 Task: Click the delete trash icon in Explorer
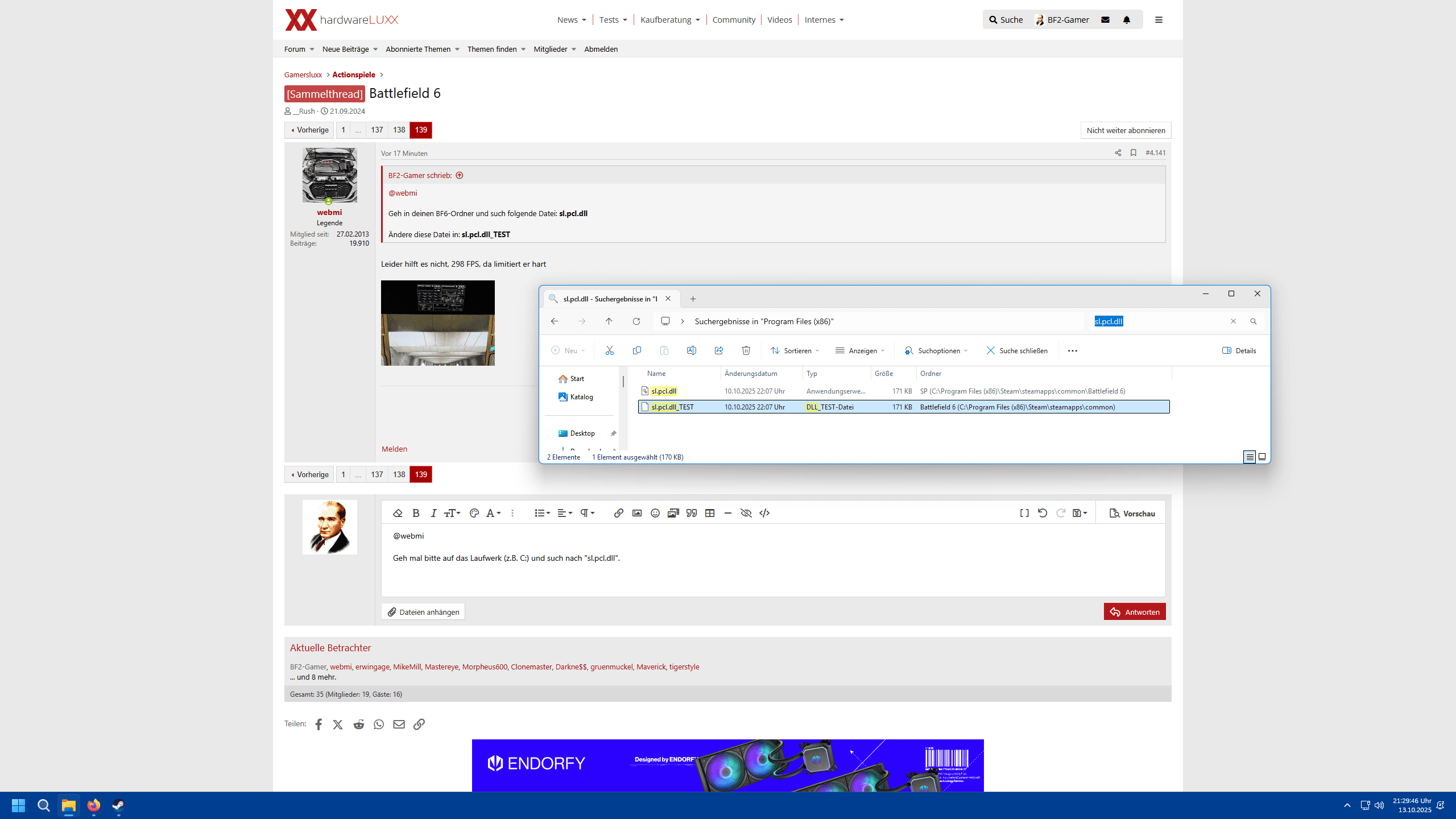746,350
